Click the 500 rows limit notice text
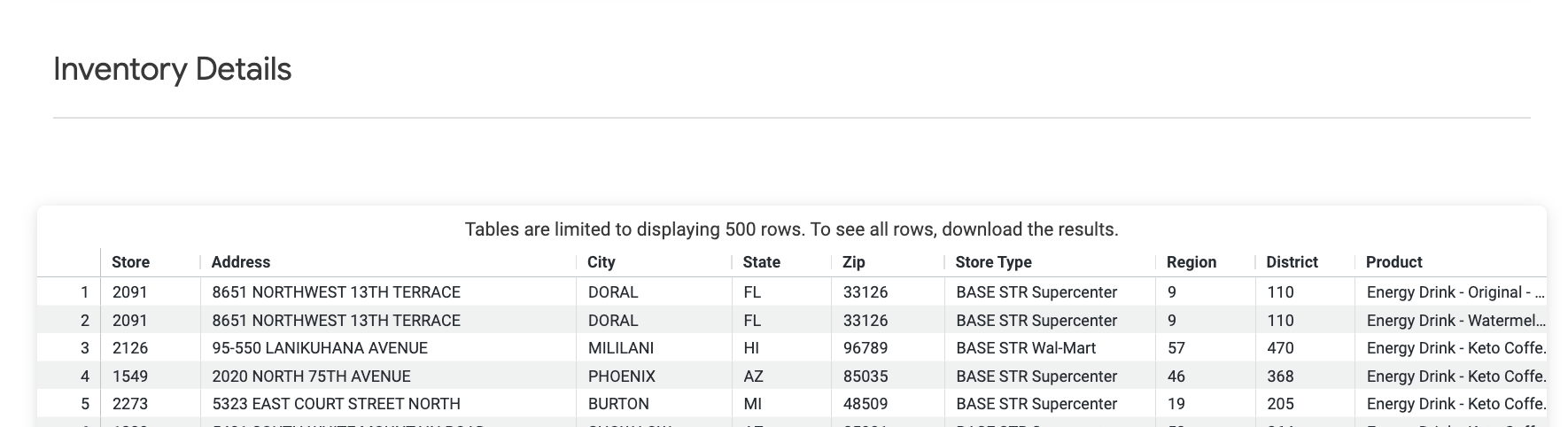Viewport: 1568px width, 427px height. [792, 229]
